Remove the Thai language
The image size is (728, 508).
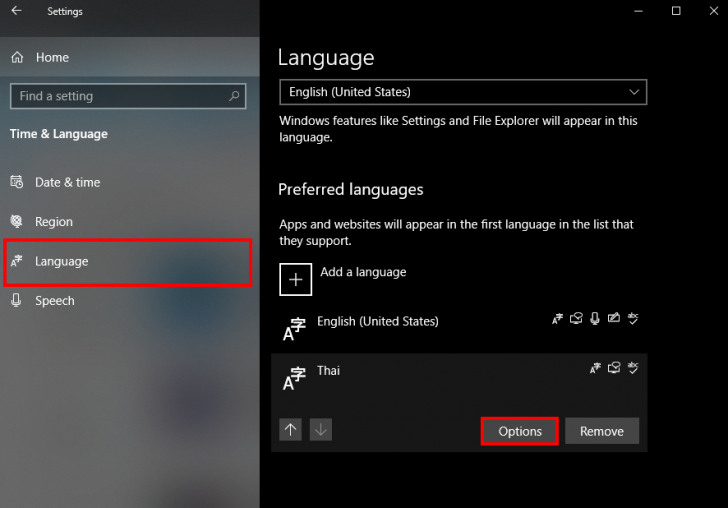click(x=602, y=431)
